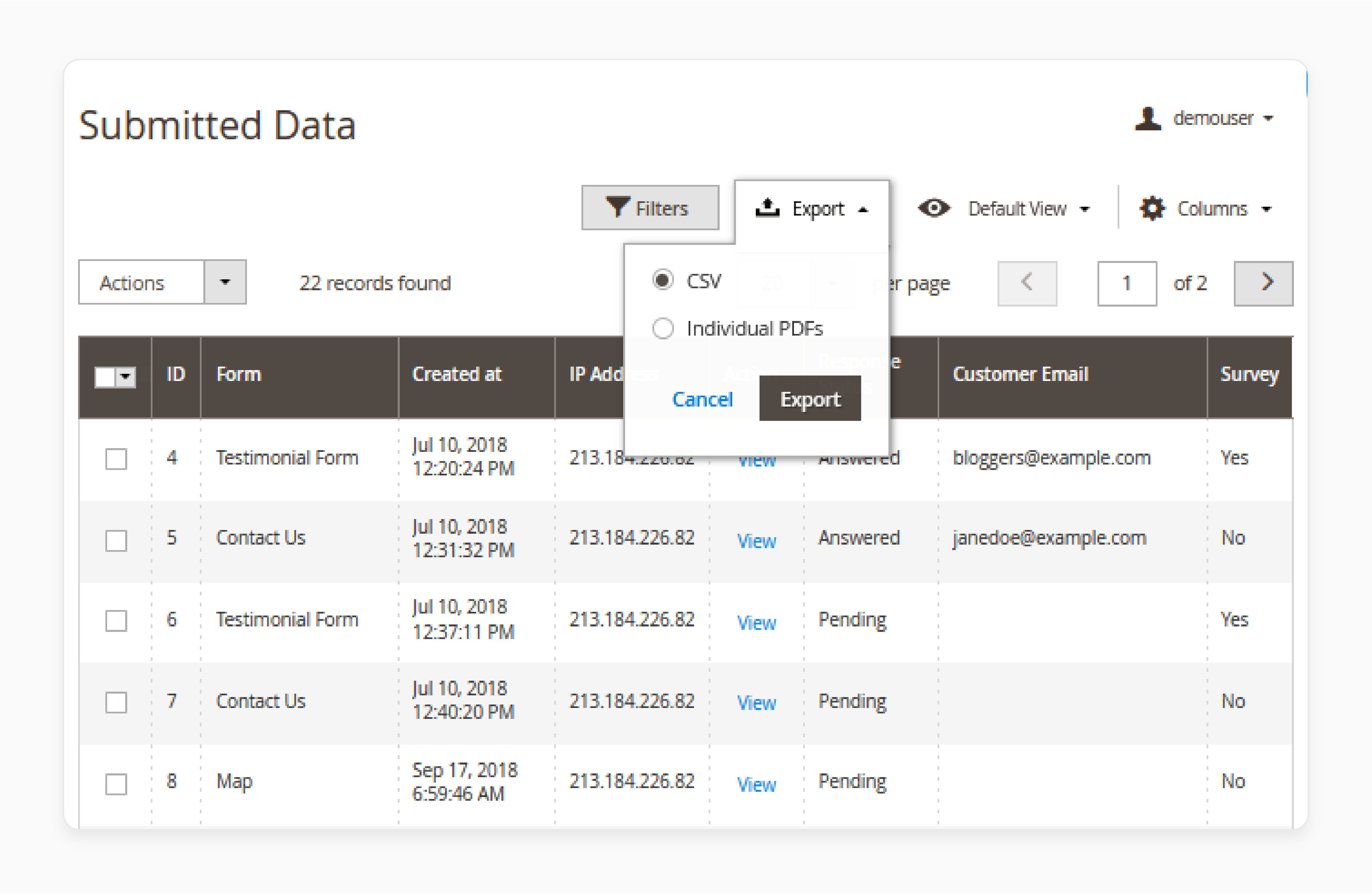Click the Export dropdown label text

[818, 209]
